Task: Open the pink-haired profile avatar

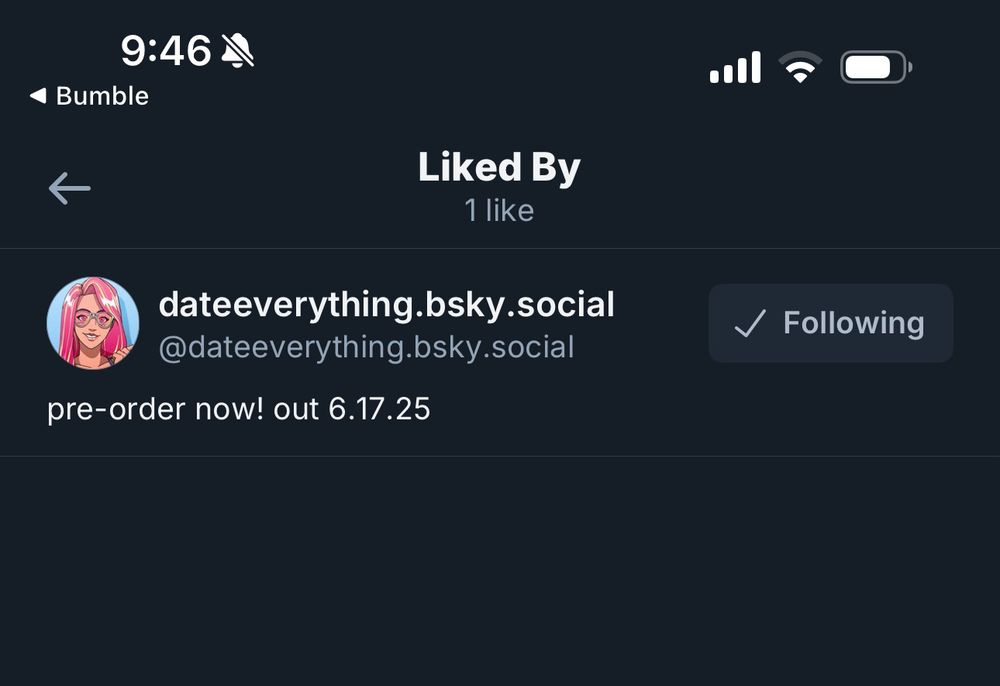Action: point(93,323)
